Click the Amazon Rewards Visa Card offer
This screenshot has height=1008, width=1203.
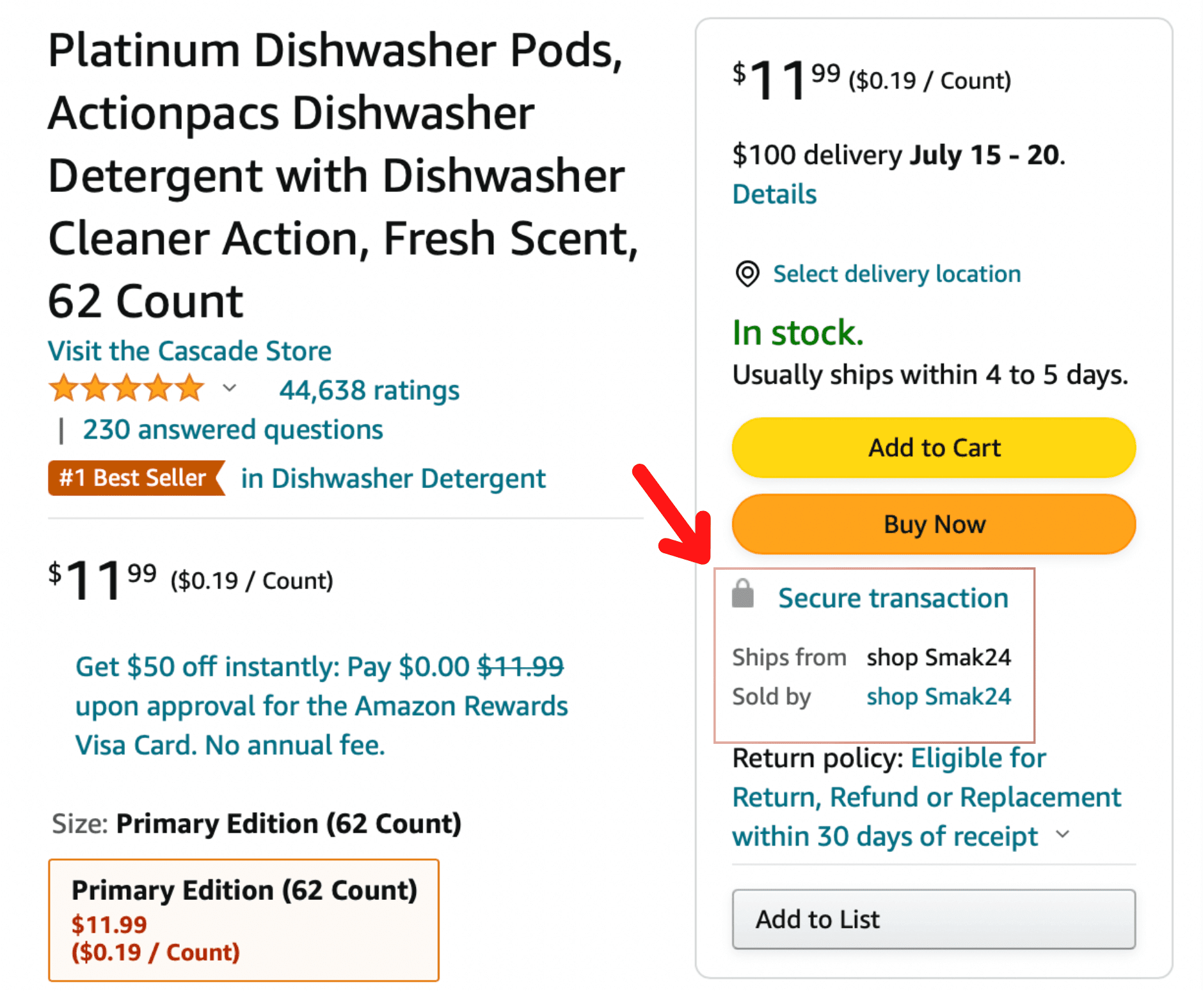321,706
